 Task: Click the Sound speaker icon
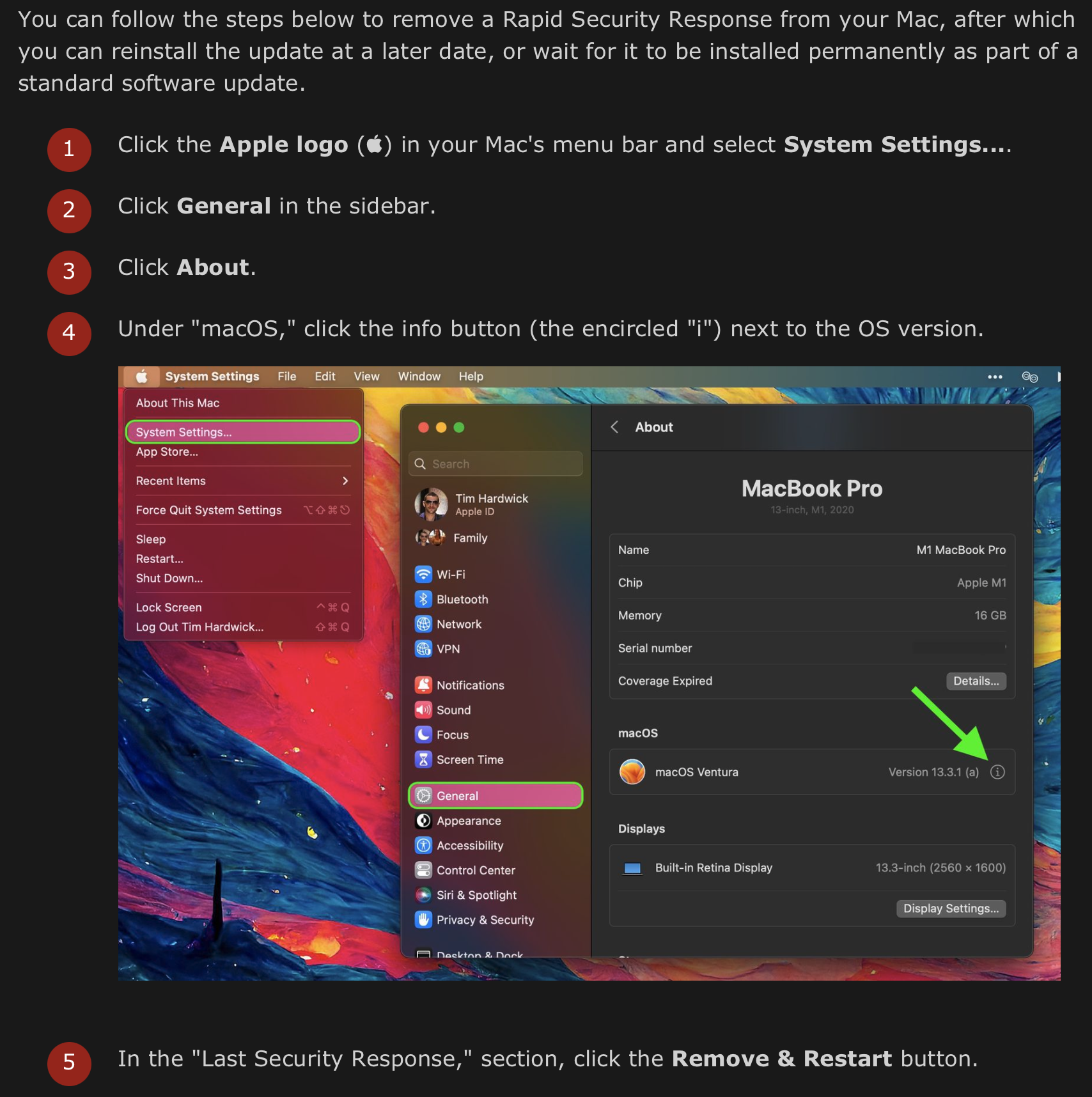click(423, 710)
